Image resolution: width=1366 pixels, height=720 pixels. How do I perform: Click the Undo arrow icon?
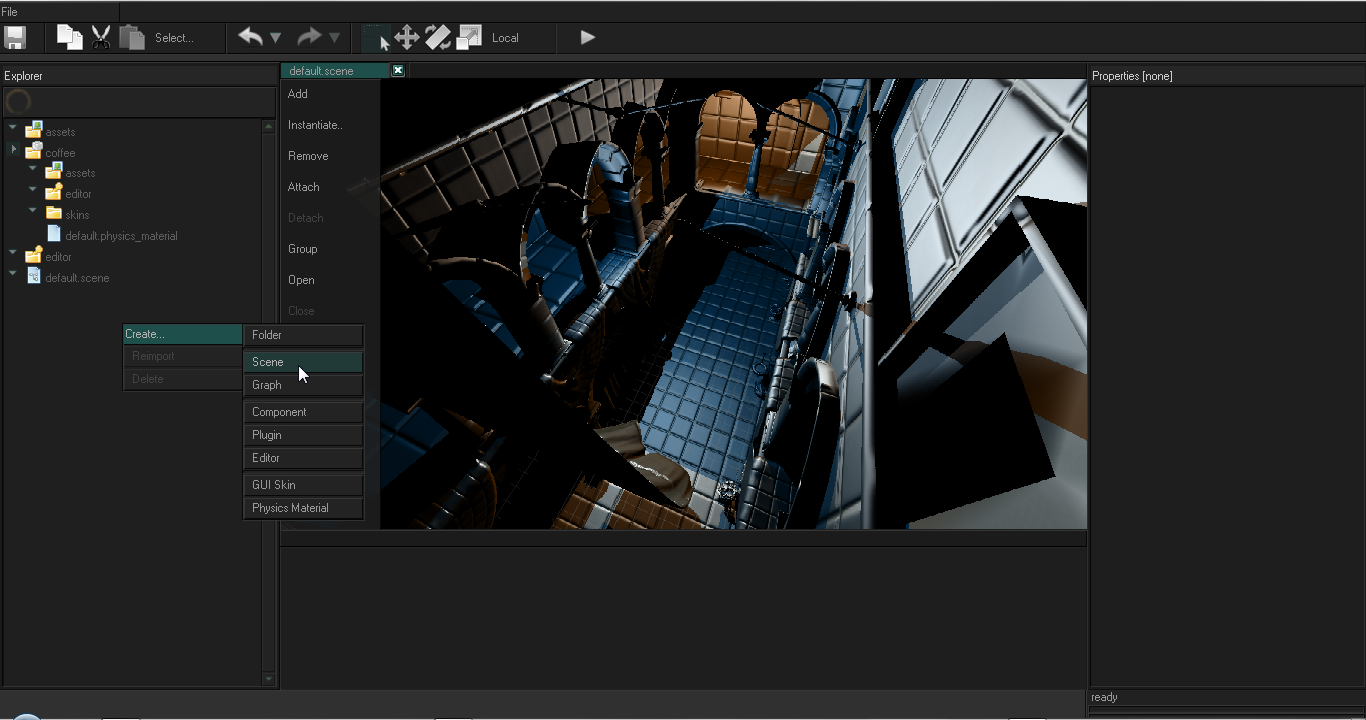pyautogui.click(x=250, y=38)
